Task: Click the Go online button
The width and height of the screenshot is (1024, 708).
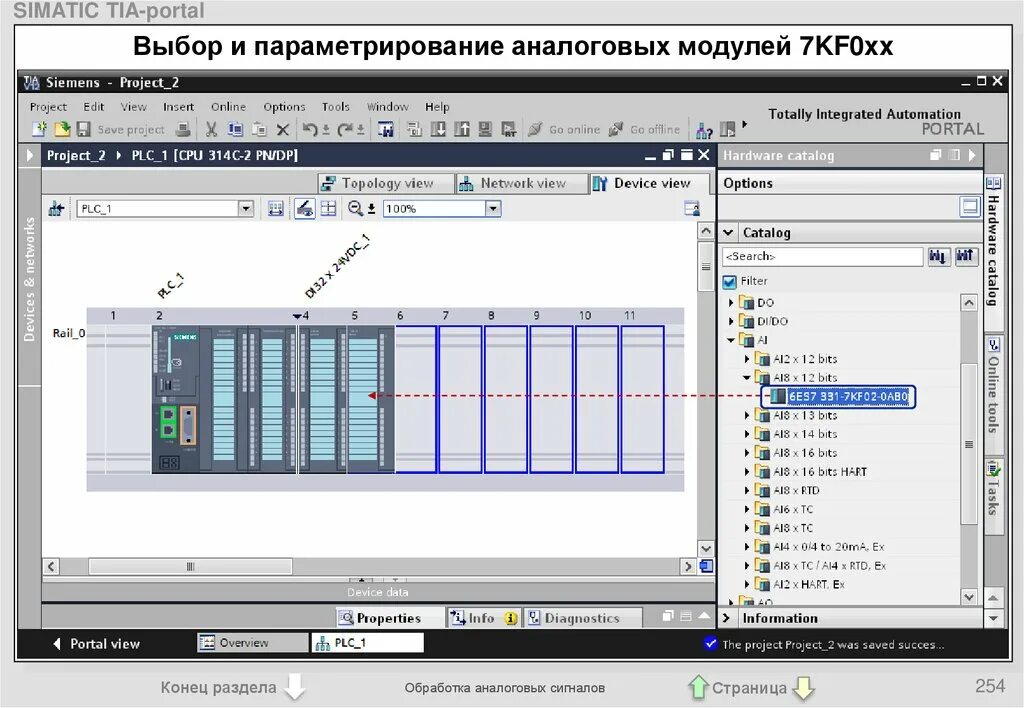Action: click(564, 129)
